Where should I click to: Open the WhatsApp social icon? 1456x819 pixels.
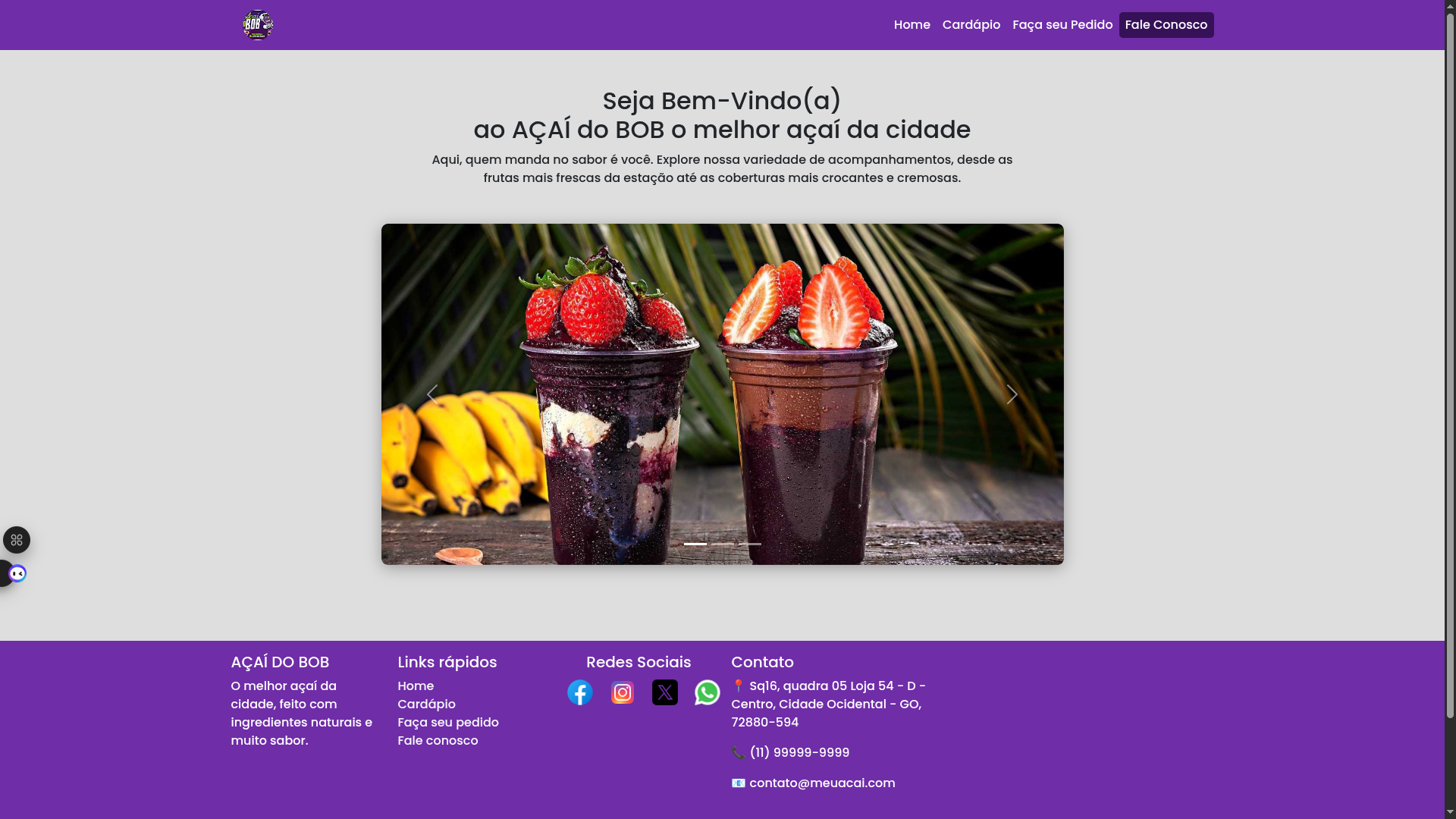(708, 692)
